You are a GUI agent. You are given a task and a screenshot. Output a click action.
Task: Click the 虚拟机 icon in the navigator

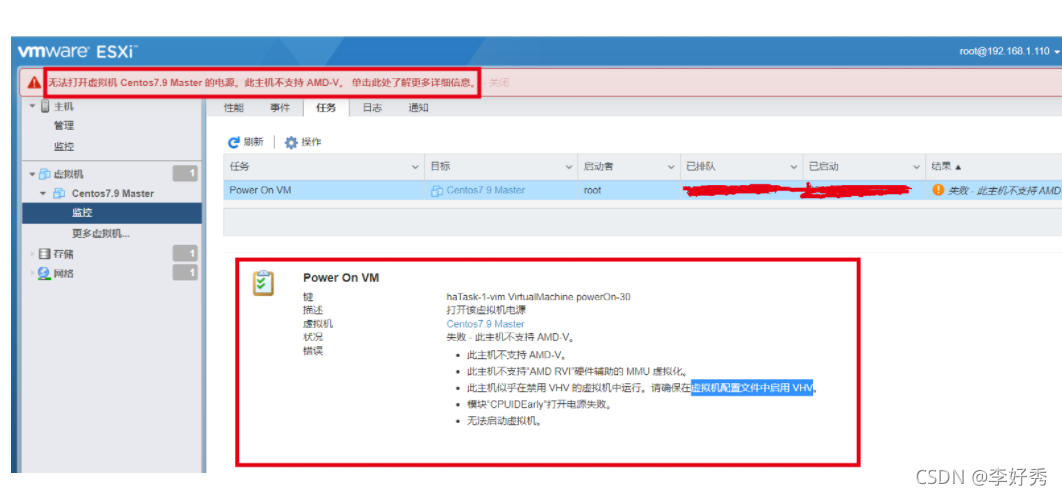point(45,174)
